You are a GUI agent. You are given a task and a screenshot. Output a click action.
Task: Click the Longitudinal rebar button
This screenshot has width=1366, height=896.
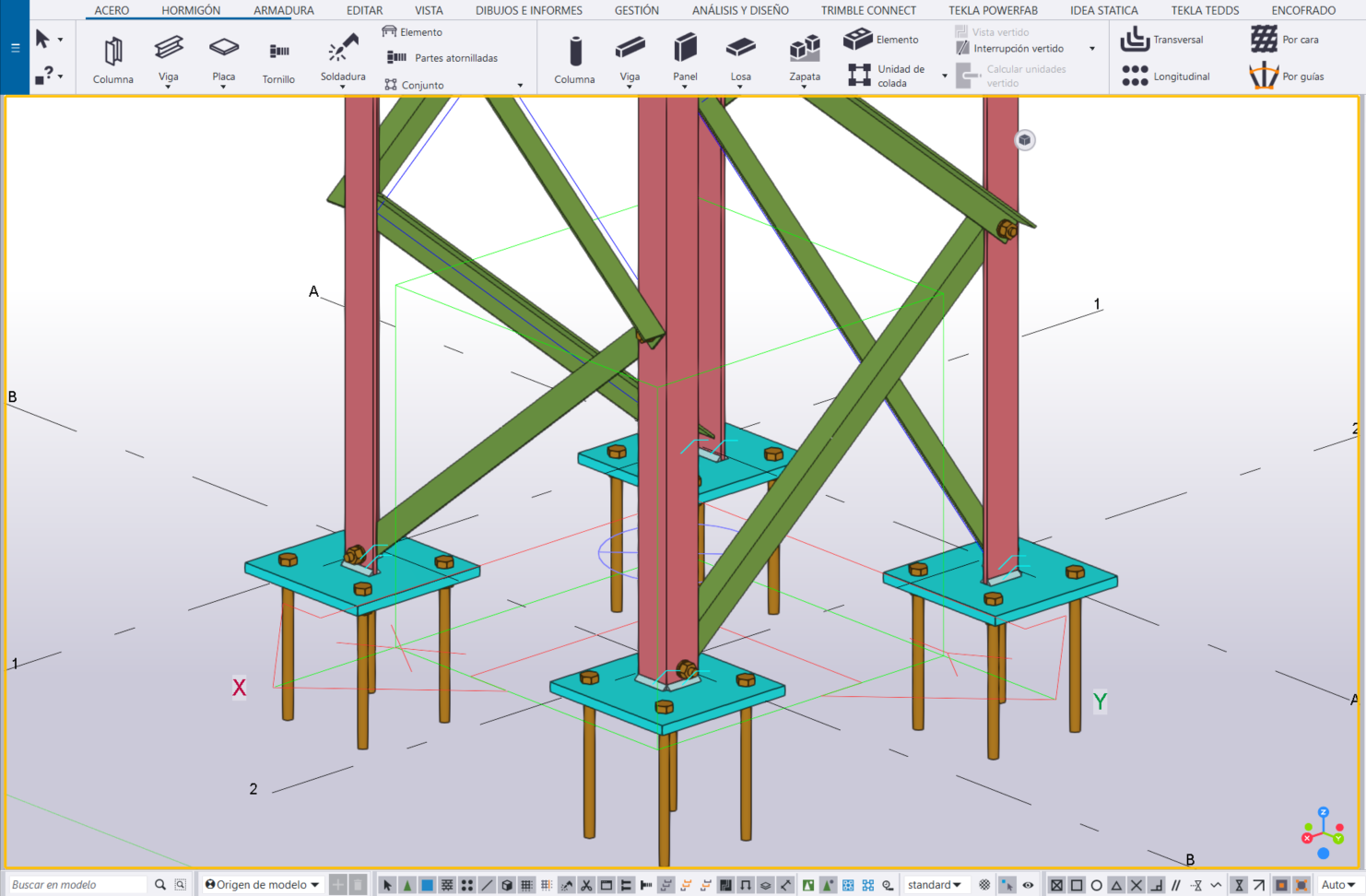click(x=1166, y=77)
